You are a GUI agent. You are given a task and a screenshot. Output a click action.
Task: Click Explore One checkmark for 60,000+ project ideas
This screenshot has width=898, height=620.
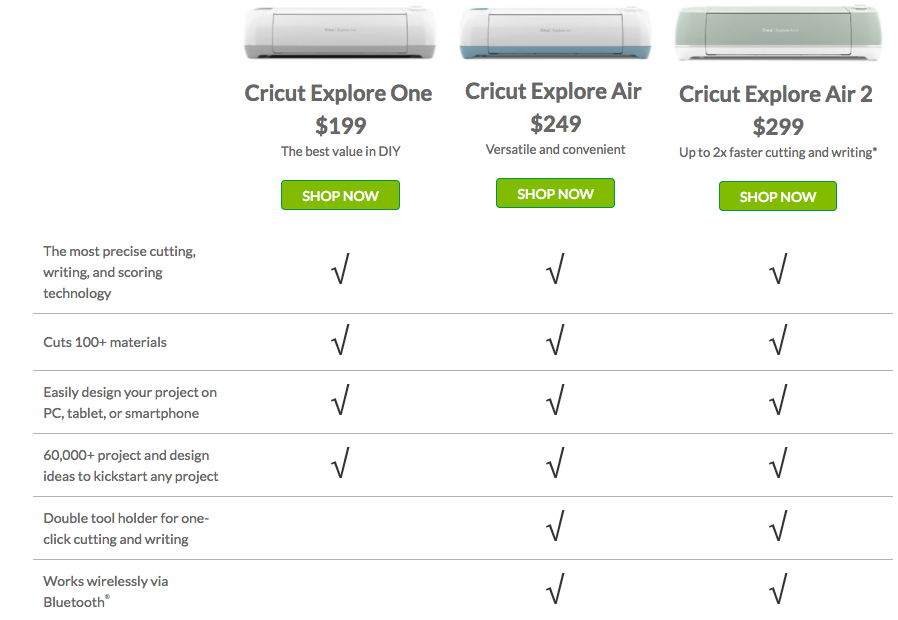[x=339, y=463]
